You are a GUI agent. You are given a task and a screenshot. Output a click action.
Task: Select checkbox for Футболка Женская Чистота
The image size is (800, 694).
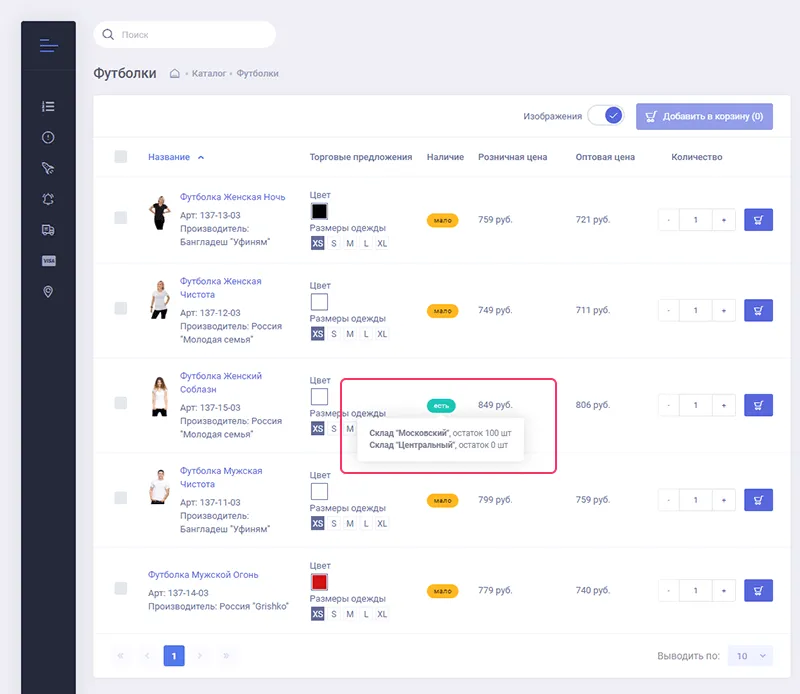pyautogui.click(x=121, y=309)
